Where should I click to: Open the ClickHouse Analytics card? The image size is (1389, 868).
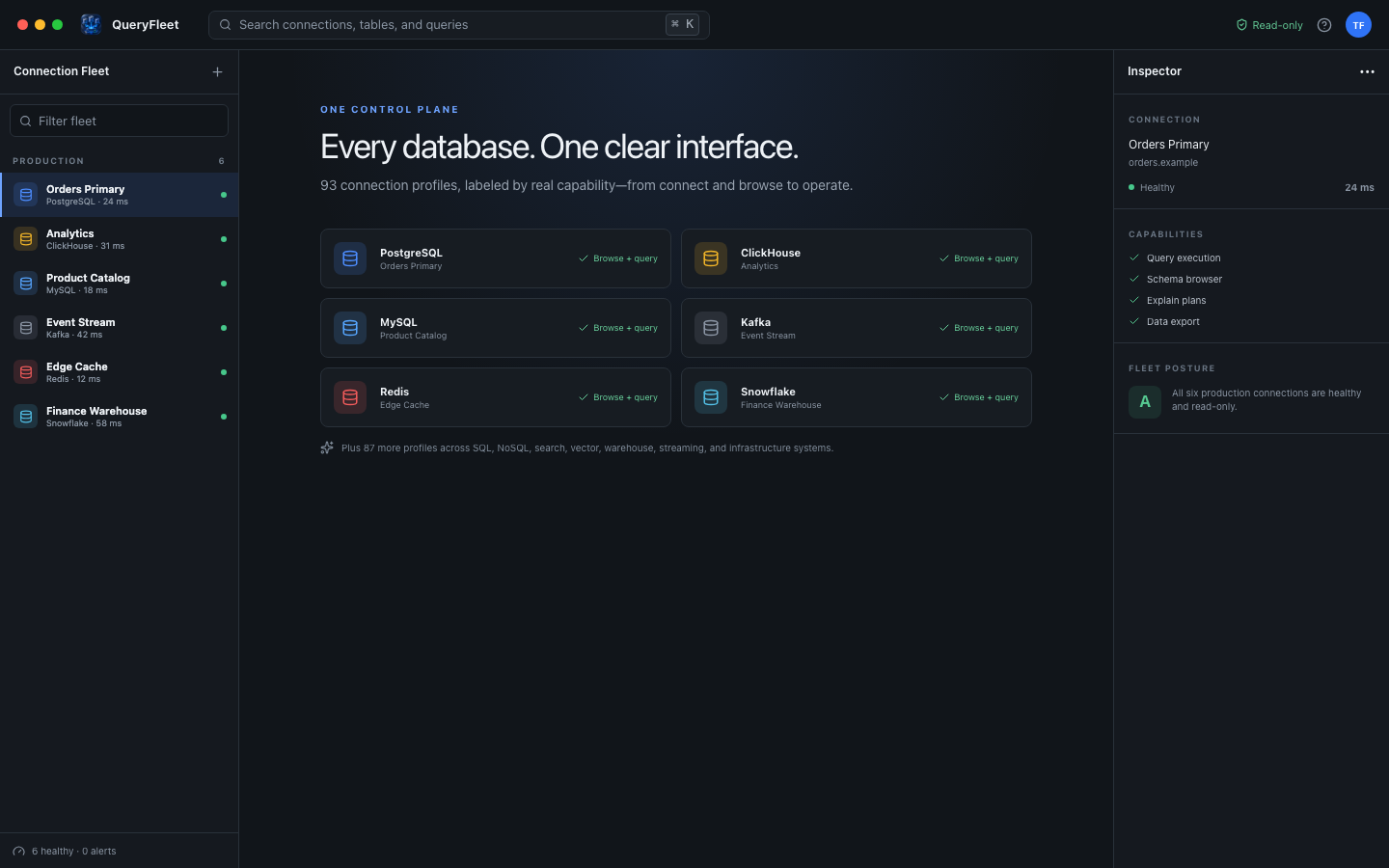point(857,258)
